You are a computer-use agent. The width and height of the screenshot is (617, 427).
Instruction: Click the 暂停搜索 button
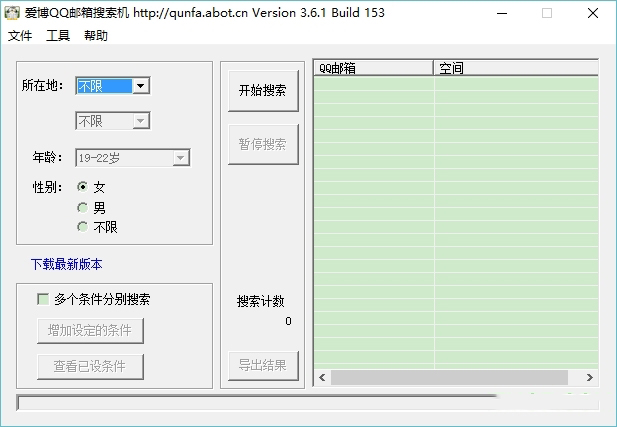[263, 144]
